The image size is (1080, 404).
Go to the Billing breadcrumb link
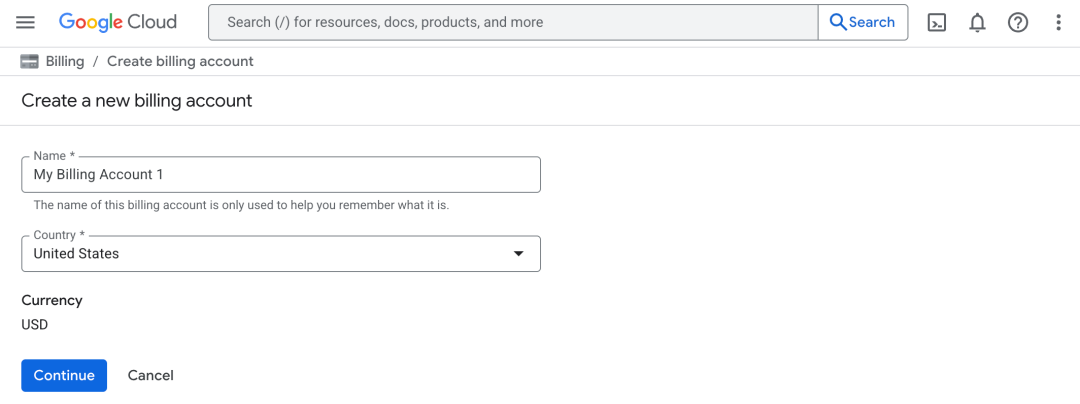65,62
